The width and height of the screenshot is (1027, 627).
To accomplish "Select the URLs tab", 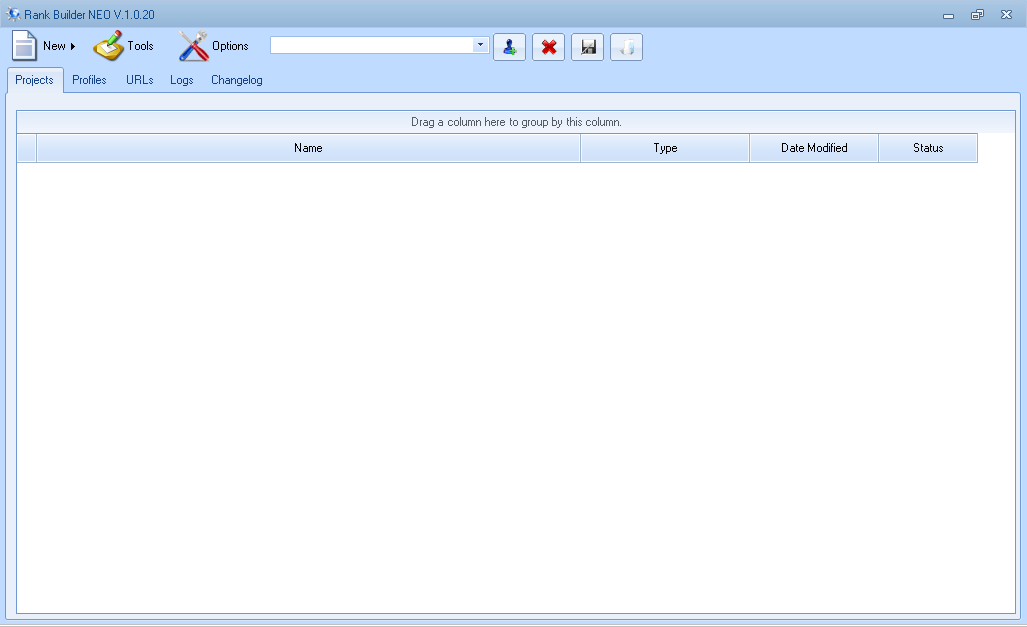I will pos(139,80).
